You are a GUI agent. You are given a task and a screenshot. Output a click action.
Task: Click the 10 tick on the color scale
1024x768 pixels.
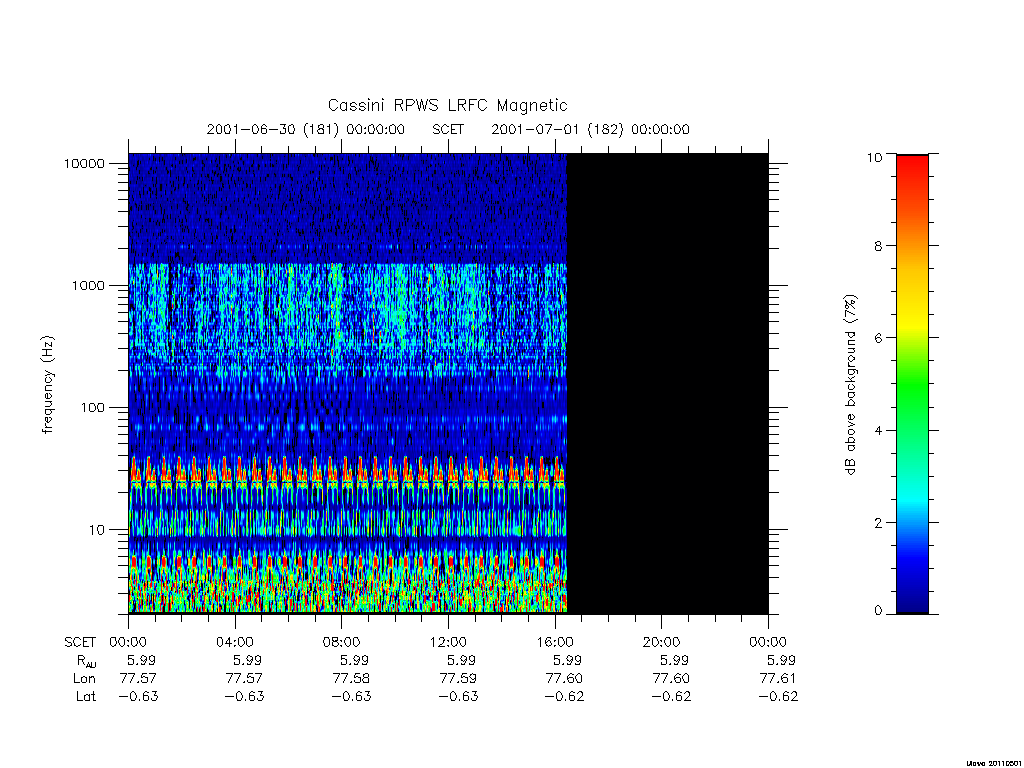(x=874, y=157)
